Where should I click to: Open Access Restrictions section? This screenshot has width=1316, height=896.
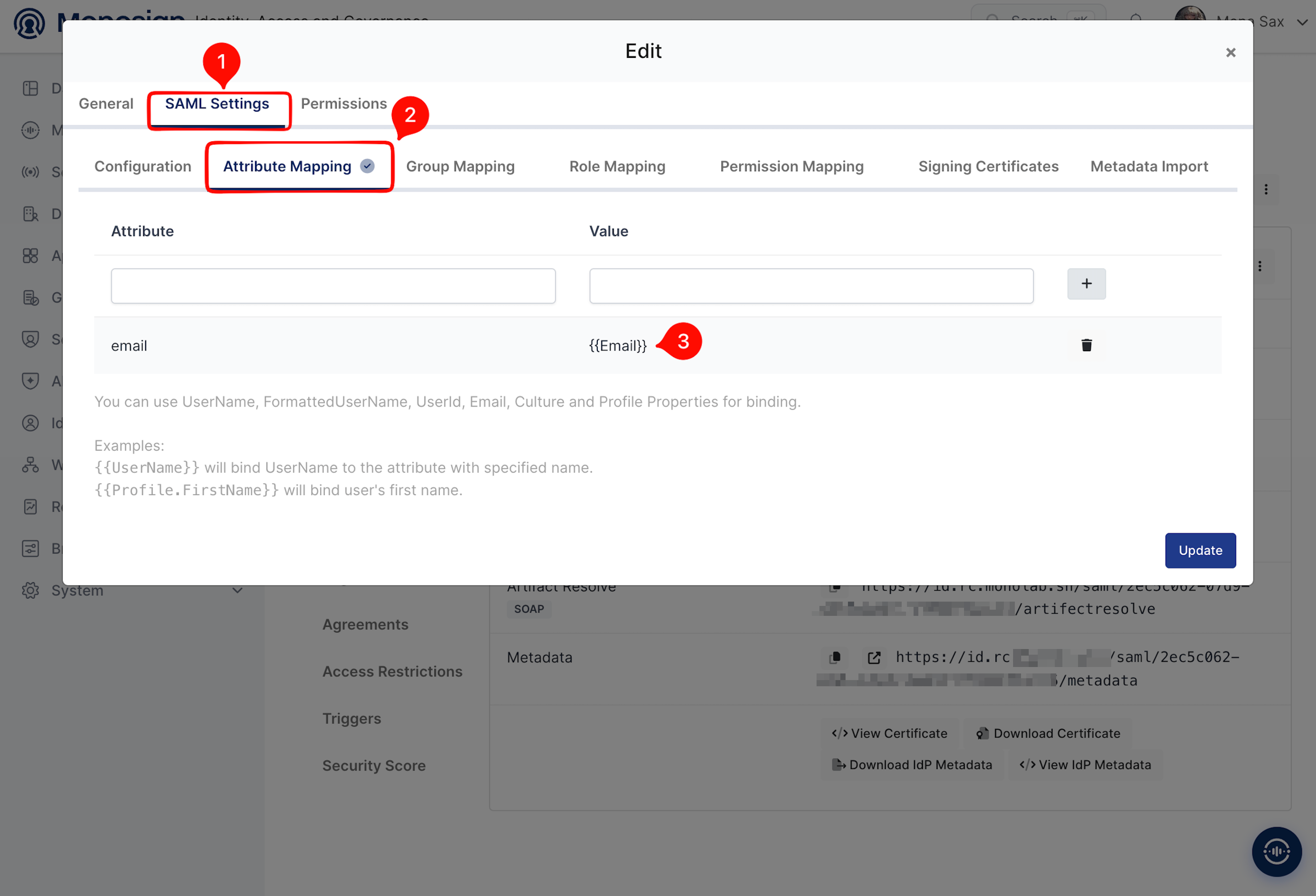coord(393,671)
